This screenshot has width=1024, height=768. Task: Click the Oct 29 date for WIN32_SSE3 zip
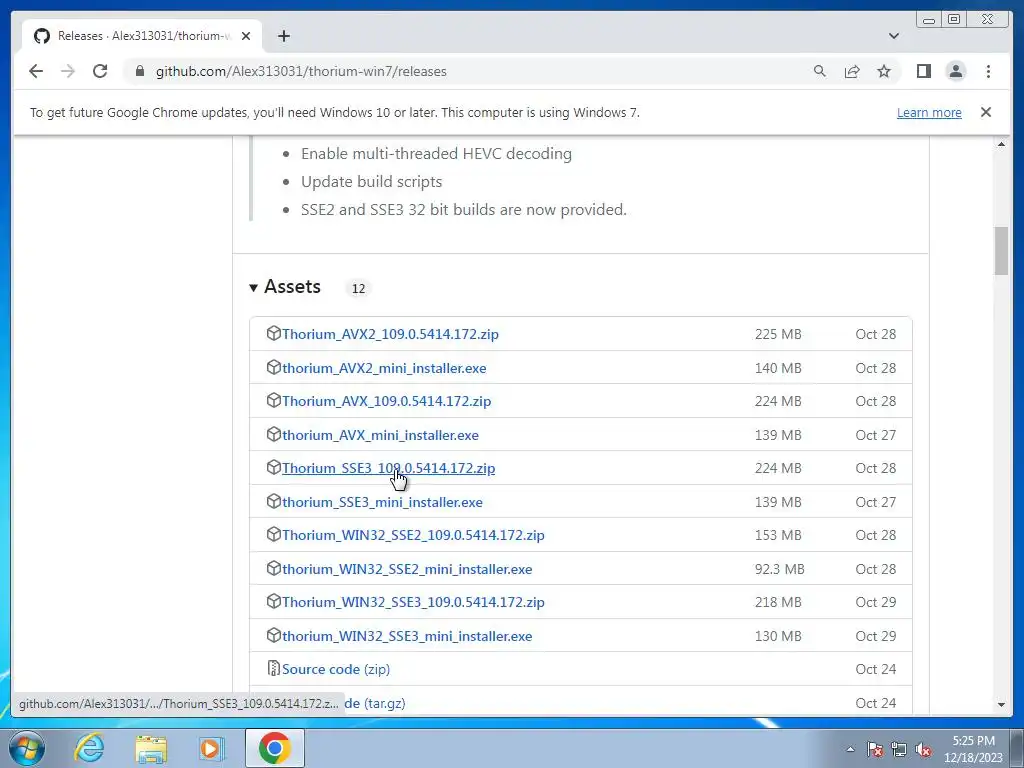tap(876, 602)
